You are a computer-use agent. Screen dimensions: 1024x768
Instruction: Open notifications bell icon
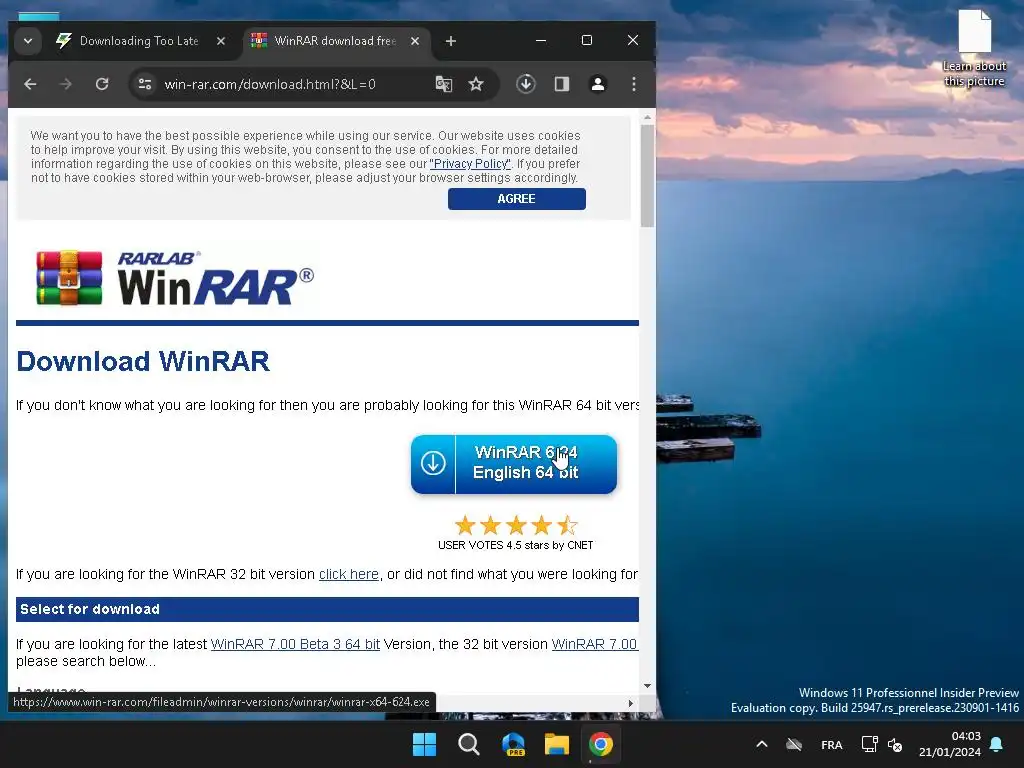pos(997,744)
